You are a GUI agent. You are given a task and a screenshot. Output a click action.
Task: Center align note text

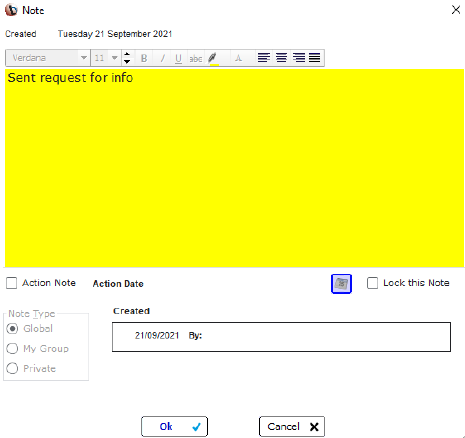(x=281, y=58)
